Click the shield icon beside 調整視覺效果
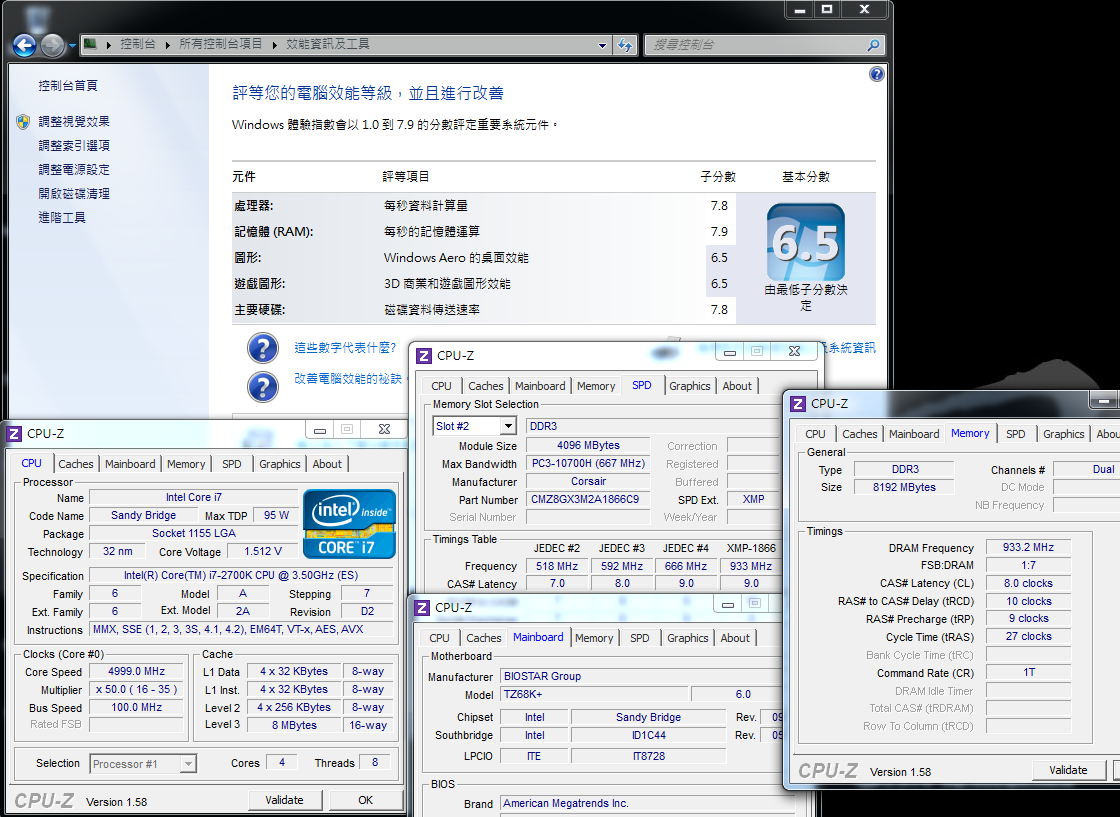The height and width of the screenshot is (817, 1120). (x=23, y=121)
